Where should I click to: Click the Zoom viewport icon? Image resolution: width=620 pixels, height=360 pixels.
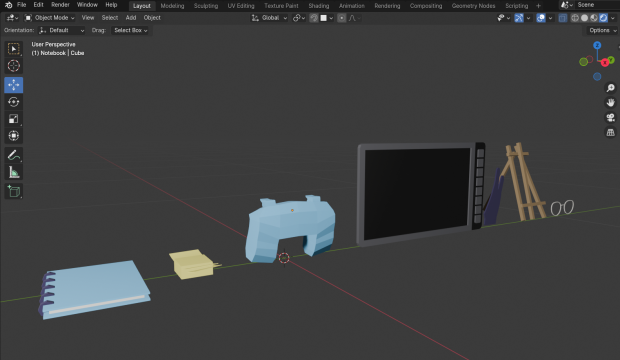click(611, 88)
